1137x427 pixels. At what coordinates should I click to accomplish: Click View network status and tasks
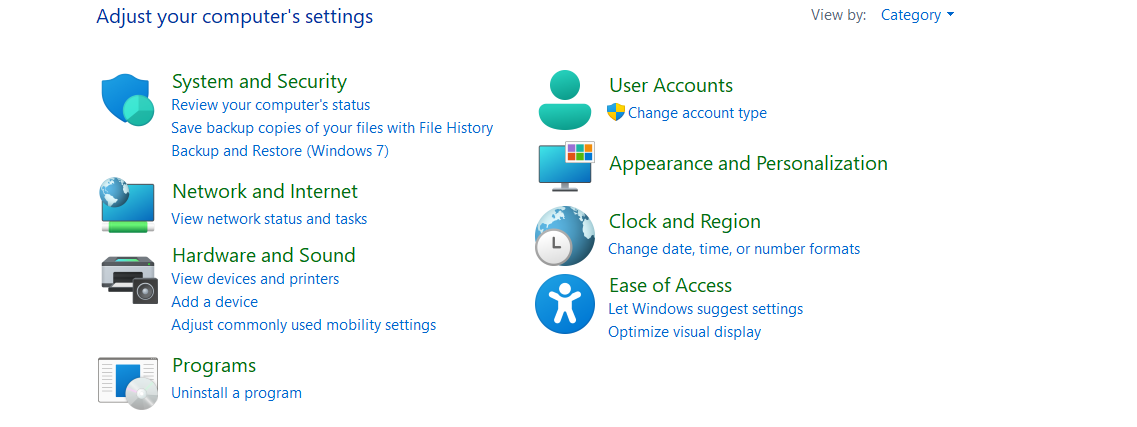(x=269, y=219)
